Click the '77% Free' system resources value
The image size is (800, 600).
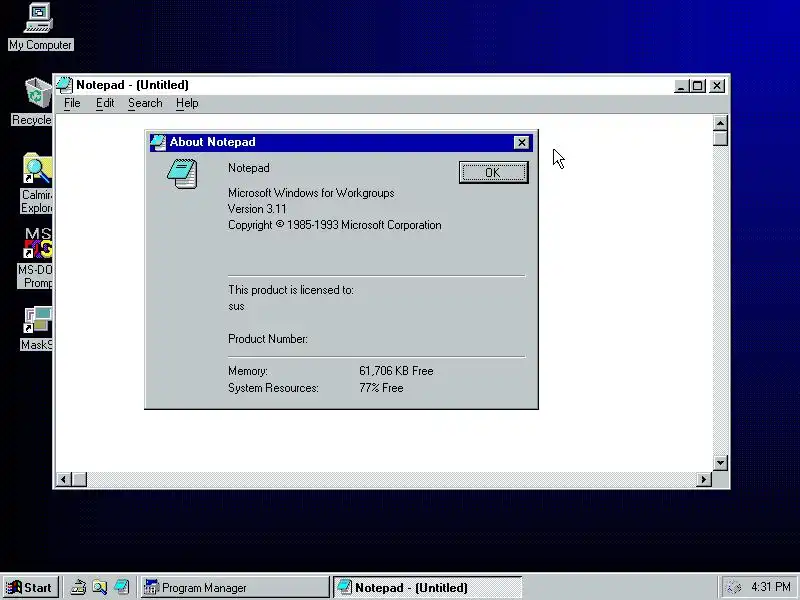381,388
